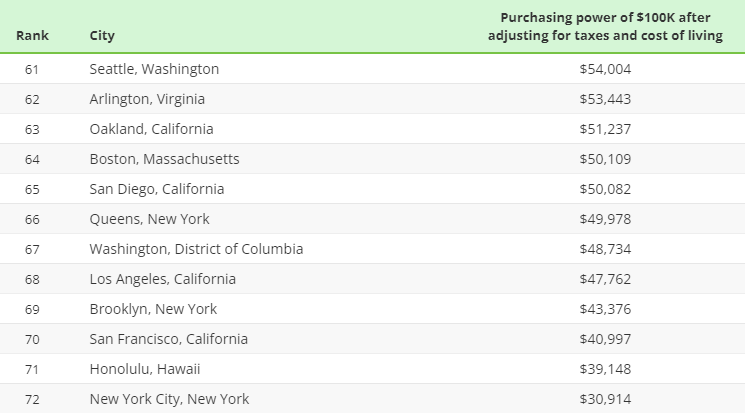Select the Arlington, Virginia city cell
The width and height of the screenshot is (745, 413).
pyautogui.click(x=147, y=99)
